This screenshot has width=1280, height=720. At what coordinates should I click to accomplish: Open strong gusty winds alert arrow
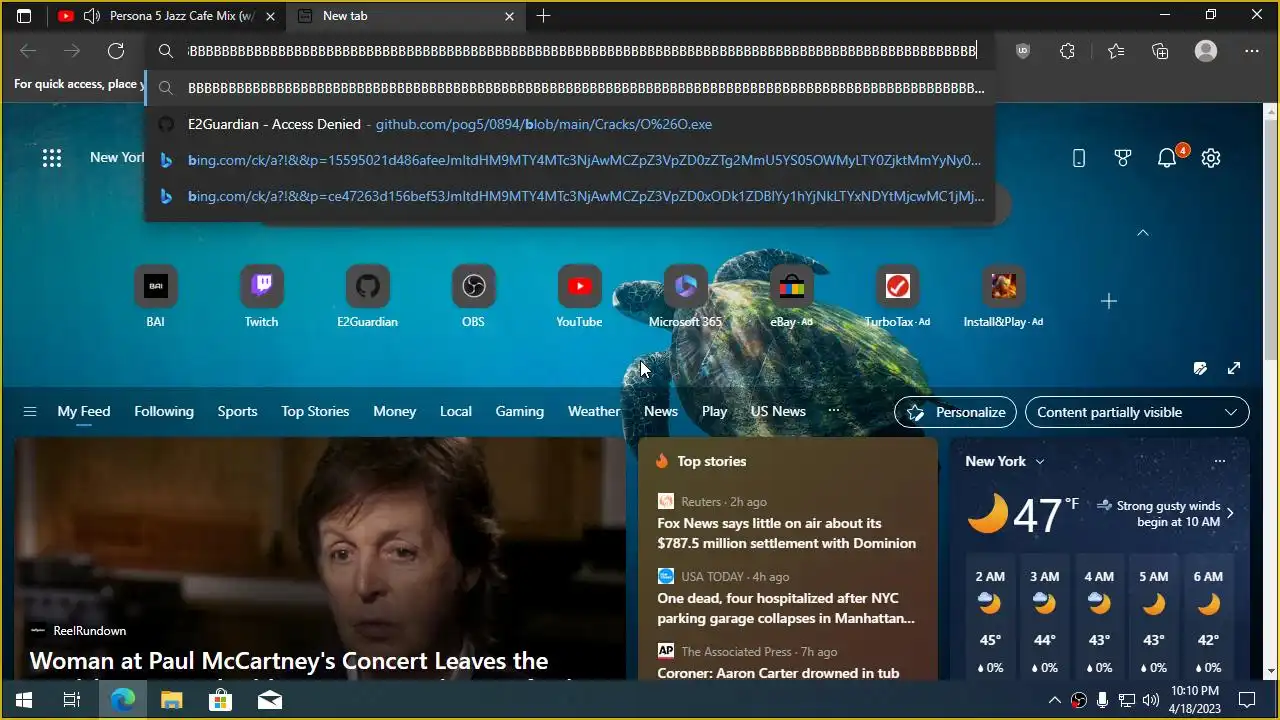(1230, 513)
